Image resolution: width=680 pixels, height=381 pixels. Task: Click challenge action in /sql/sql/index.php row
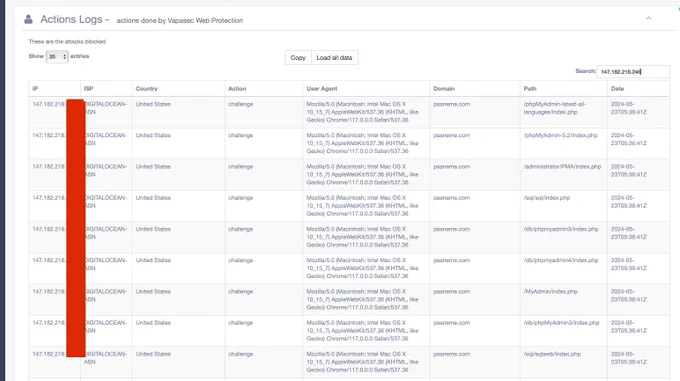[x=241, y=198]
